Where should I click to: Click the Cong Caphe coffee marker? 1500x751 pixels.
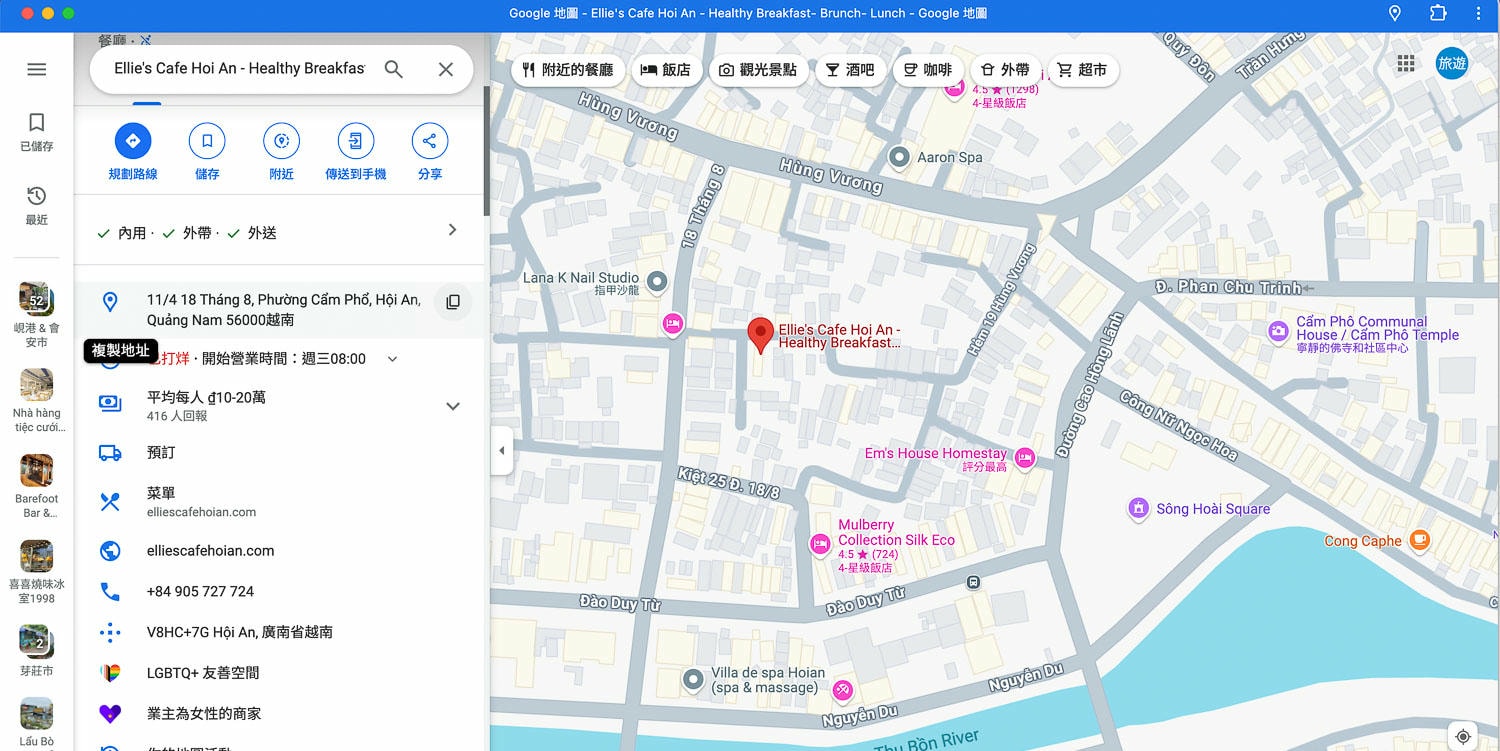[1419, 540]
